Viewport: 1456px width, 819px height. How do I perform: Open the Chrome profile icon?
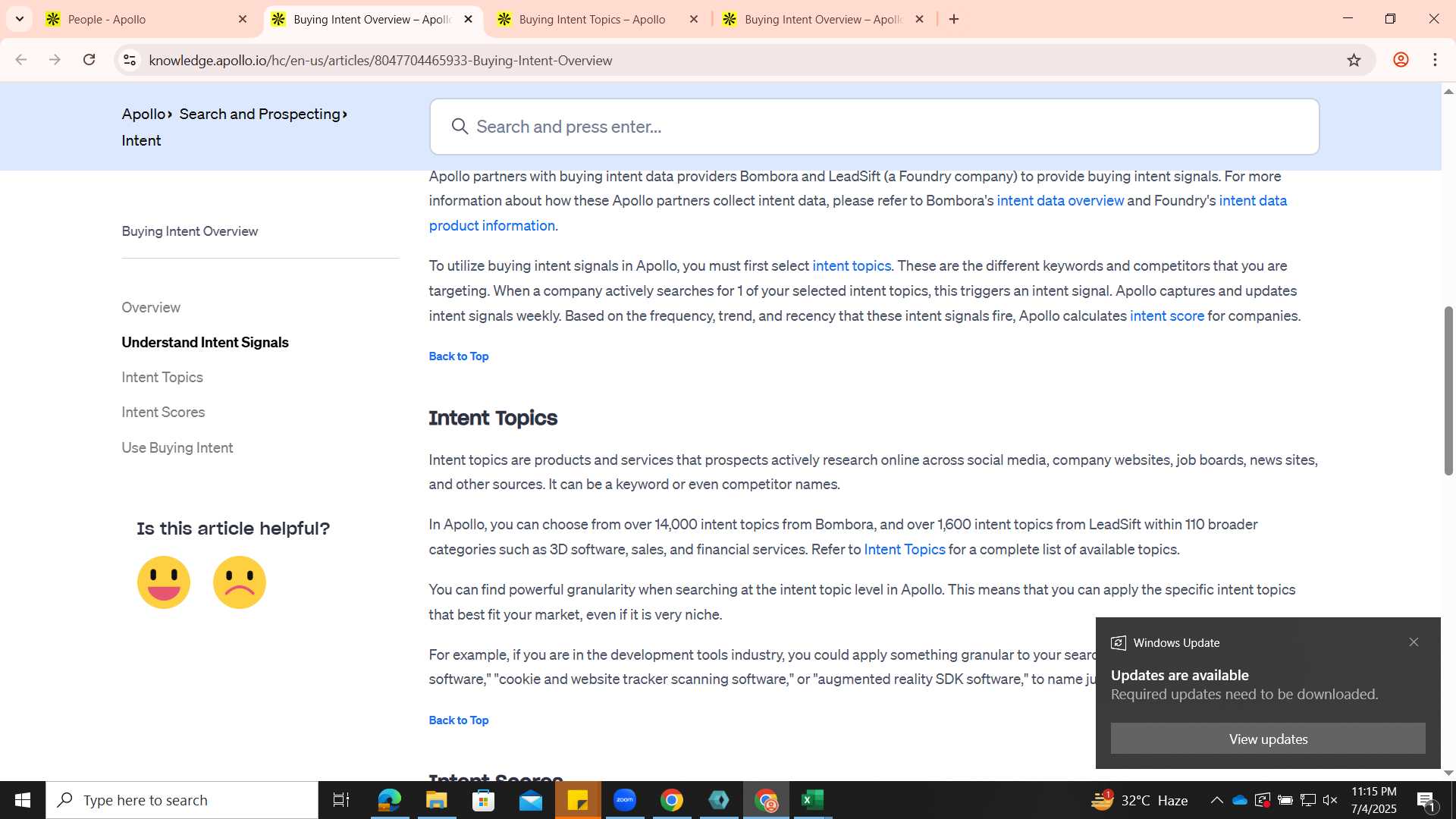click(1401, 60)
